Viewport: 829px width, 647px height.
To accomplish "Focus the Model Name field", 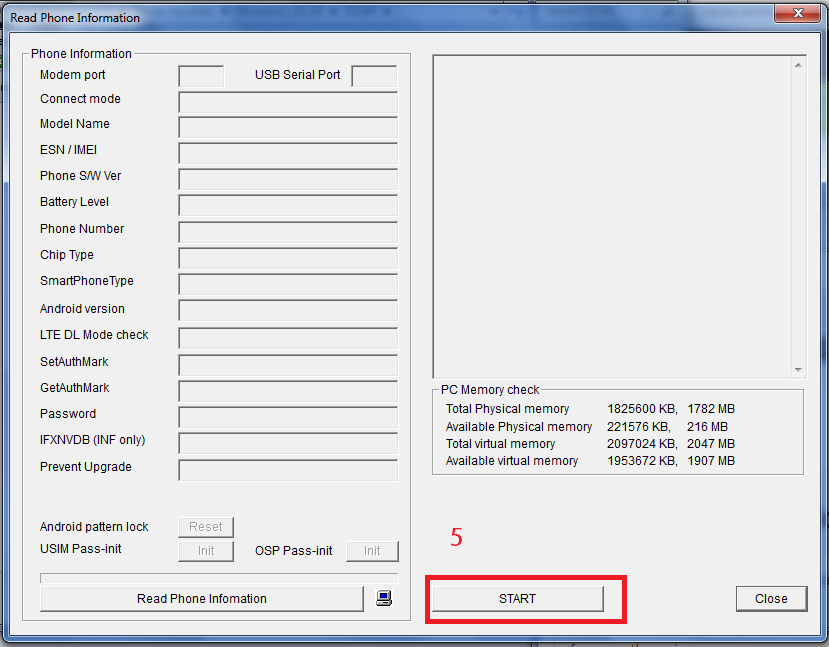I will pyautogui.click(x=288, y=127).
